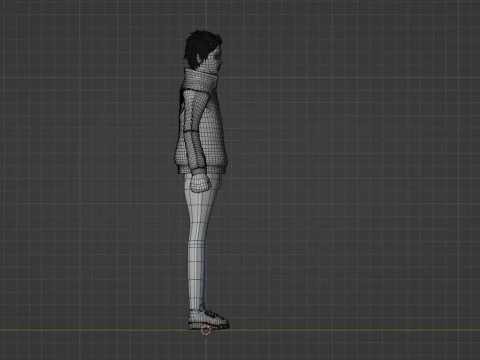Click the 3D cursor at the character's feet
Viewport: 480px width, 360px height.
[x=206, y=330]
